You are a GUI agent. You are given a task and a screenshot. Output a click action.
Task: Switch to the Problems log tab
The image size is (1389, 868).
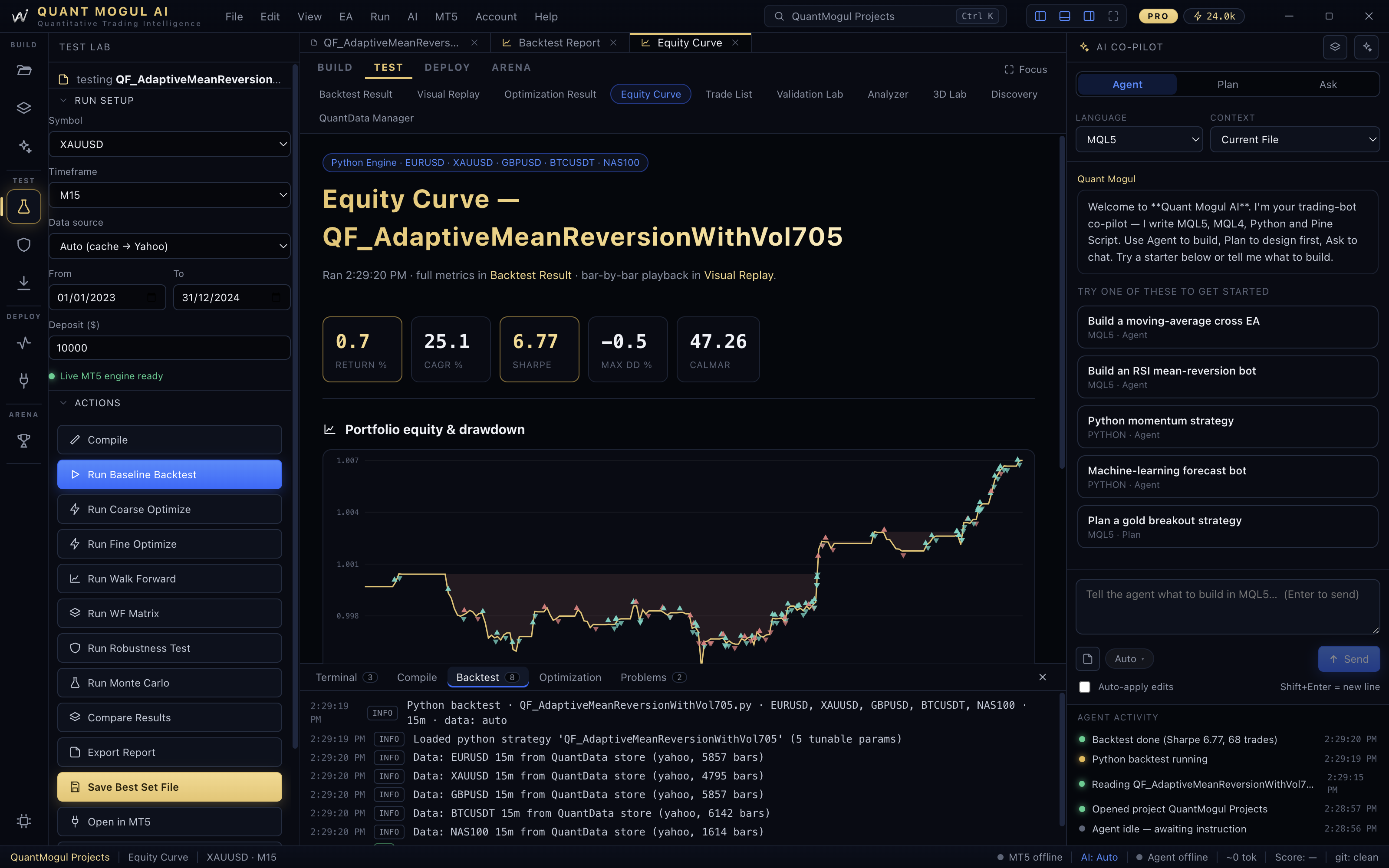[653, 677]
